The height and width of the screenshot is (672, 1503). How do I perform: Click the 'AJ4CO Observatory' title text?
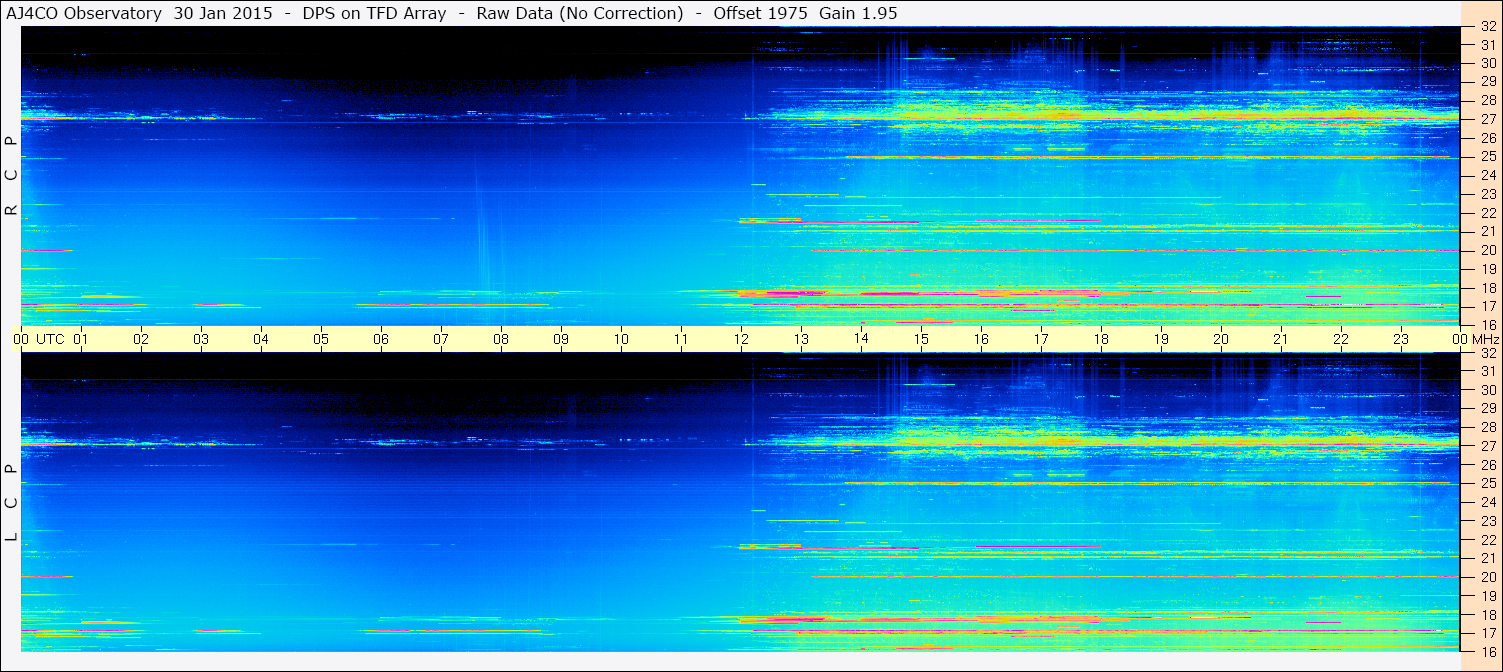pos(85,13)
